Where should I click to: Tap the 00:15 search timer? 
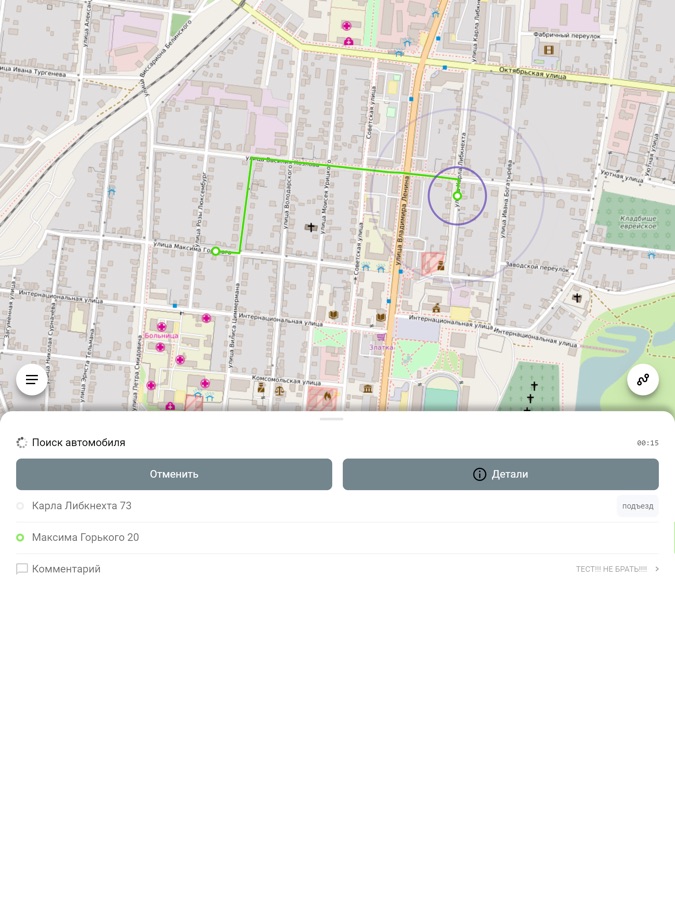coord(647,443)
